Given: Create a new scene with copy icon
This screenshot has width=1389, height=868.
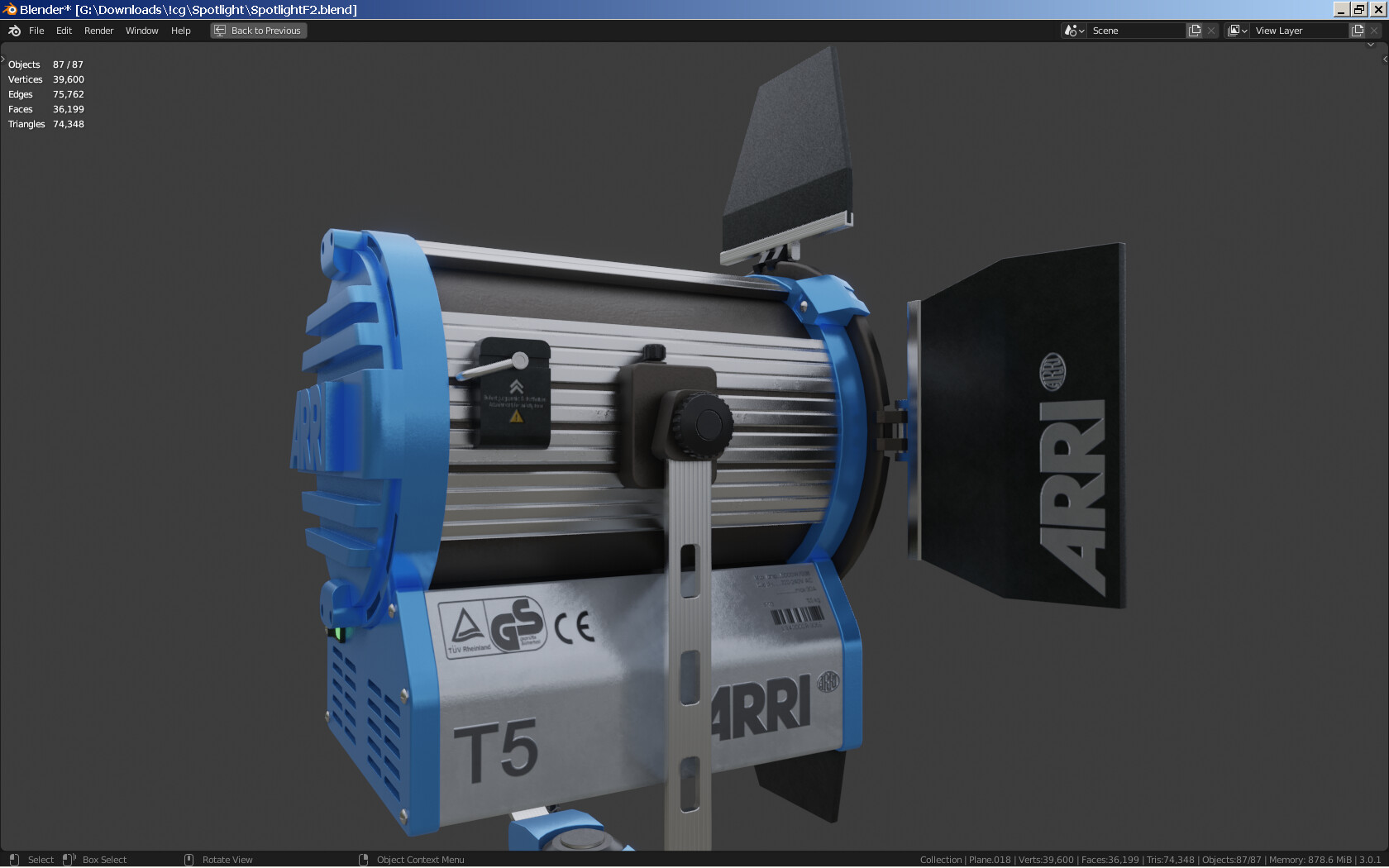Looking at the screenshot, I should 1195,31.
